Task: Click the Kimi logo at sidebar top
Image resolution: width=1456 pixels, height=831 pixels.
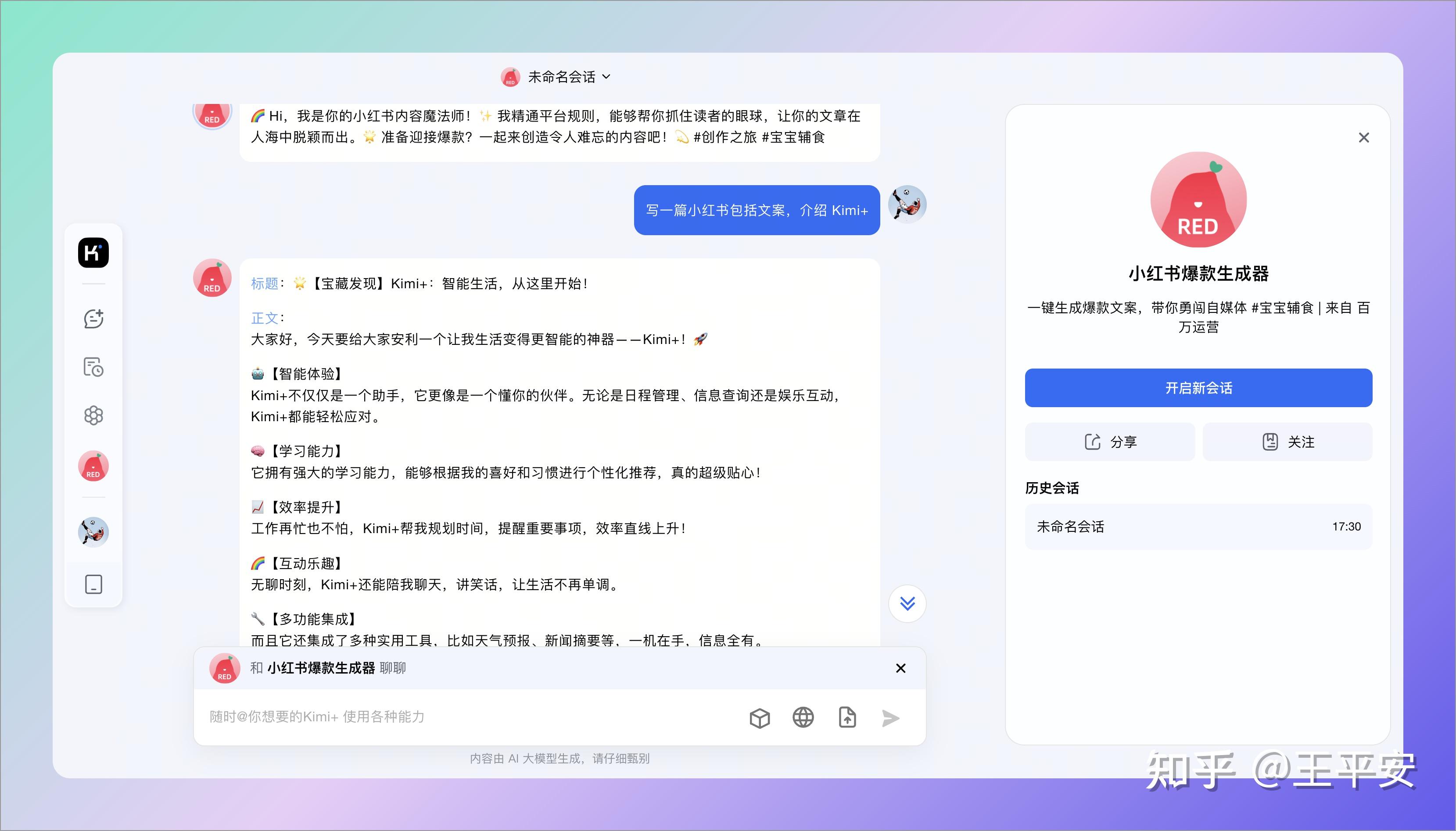Action: tap(93, 253)
